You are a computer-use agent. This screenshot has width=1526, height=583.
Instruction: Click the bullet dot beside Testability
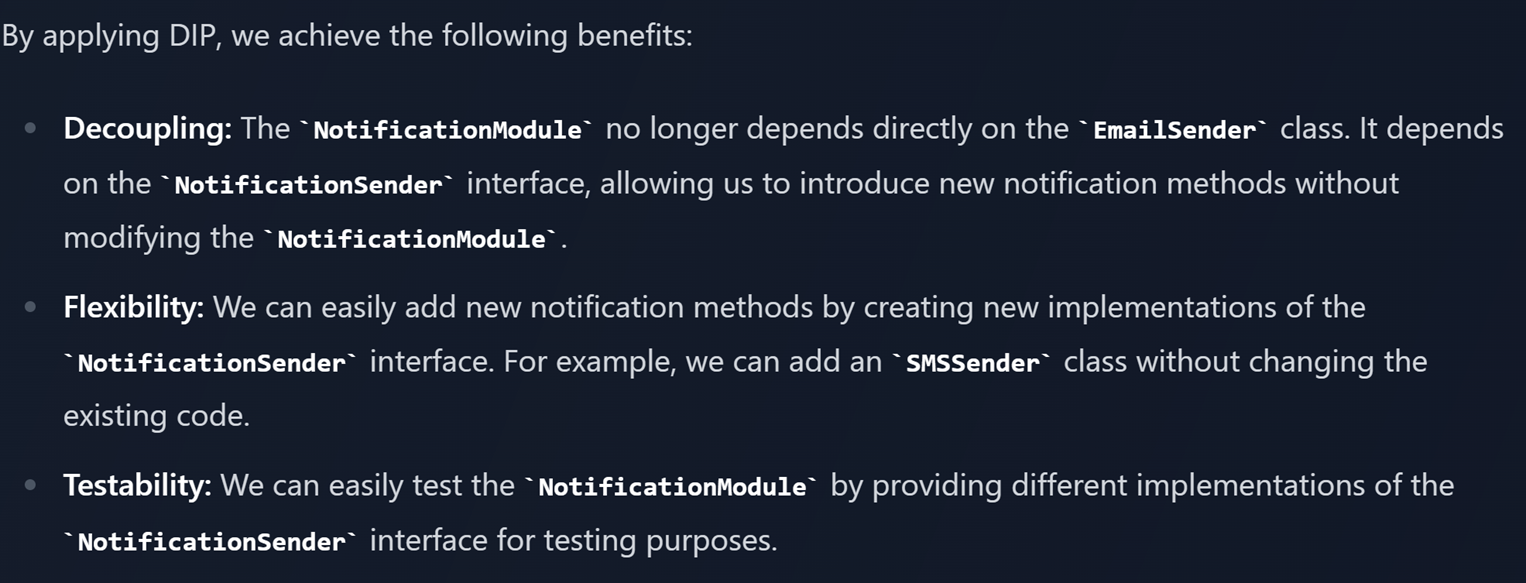31,486
